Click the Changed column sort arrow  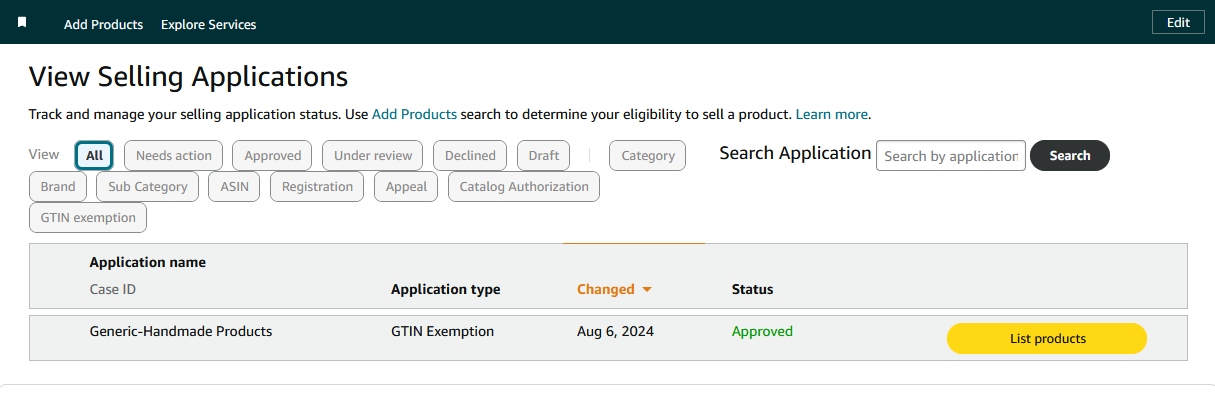647,290
